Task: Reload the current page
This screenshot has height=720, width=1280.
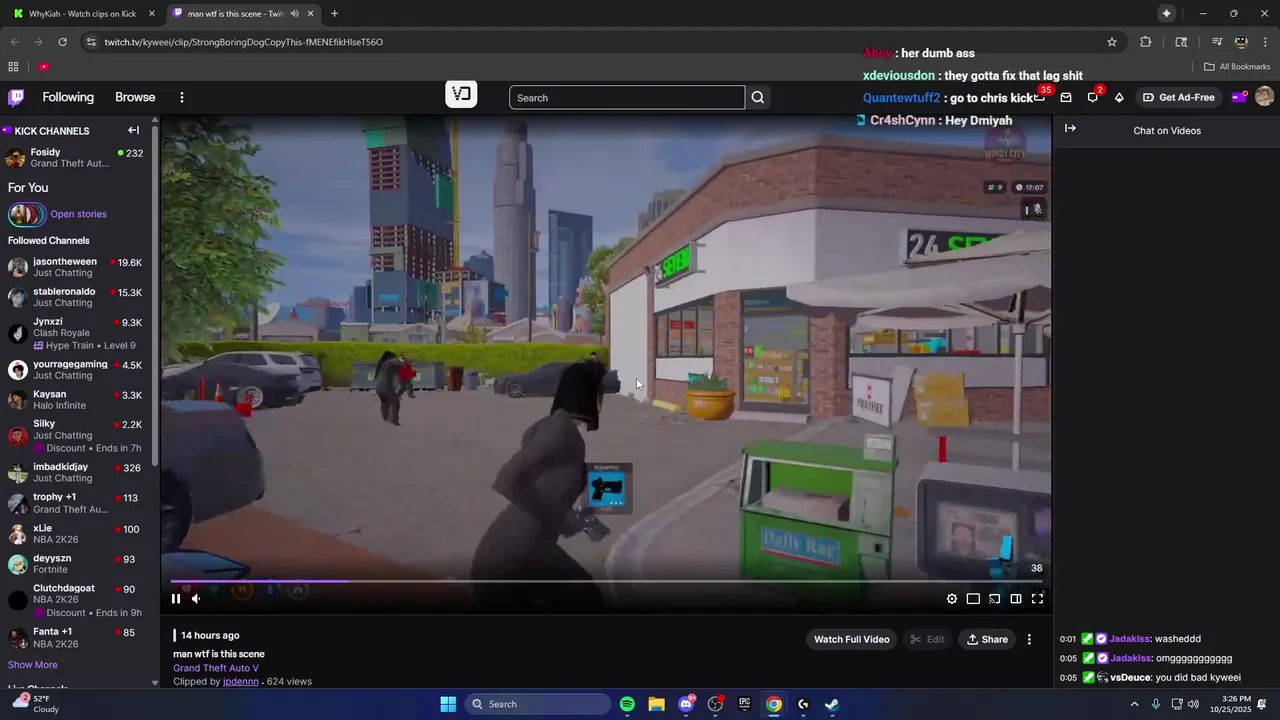Action: tap(62, 42)
